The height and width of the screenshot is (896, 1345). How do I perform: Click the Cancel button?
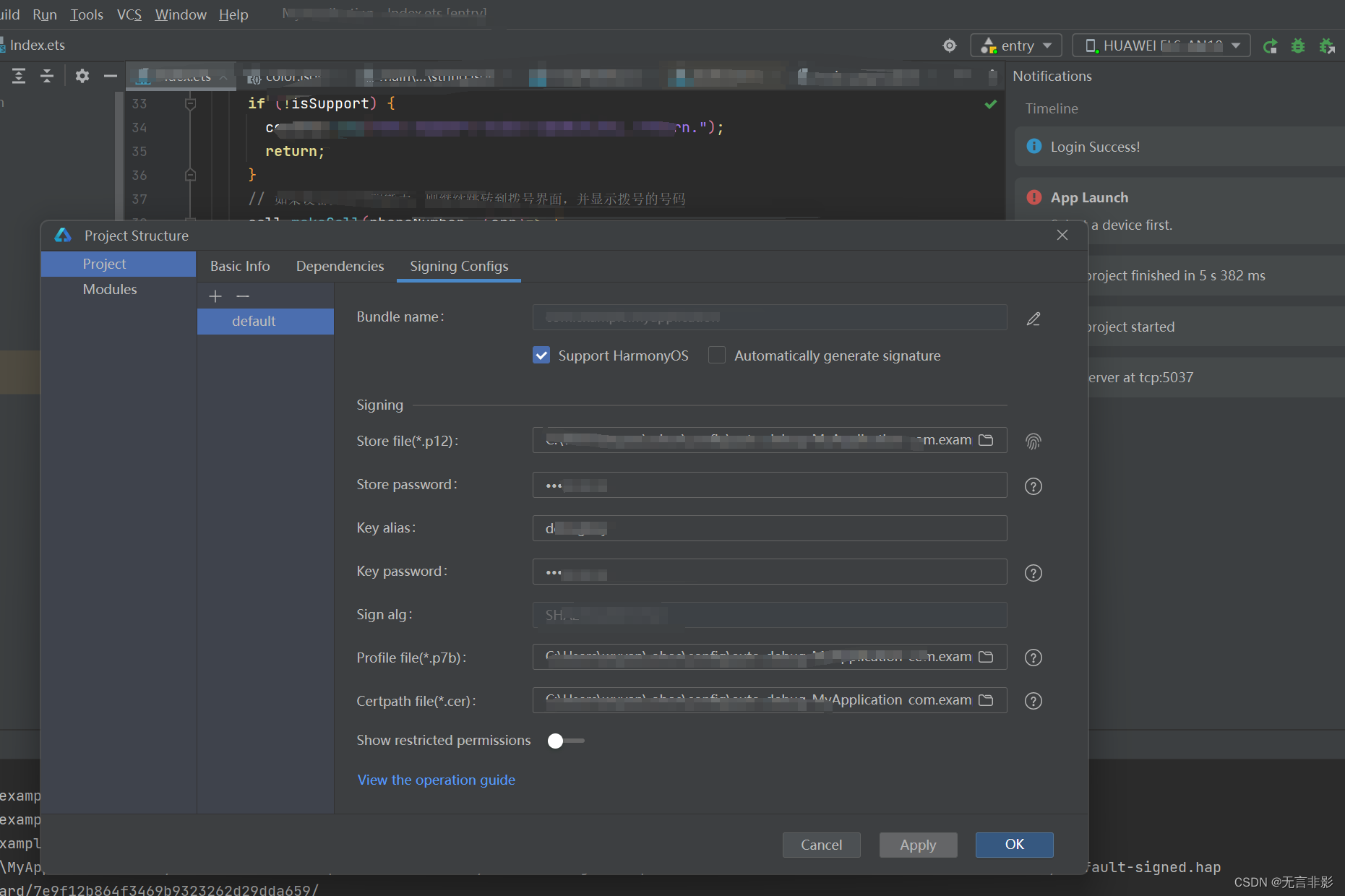(821, 845)
